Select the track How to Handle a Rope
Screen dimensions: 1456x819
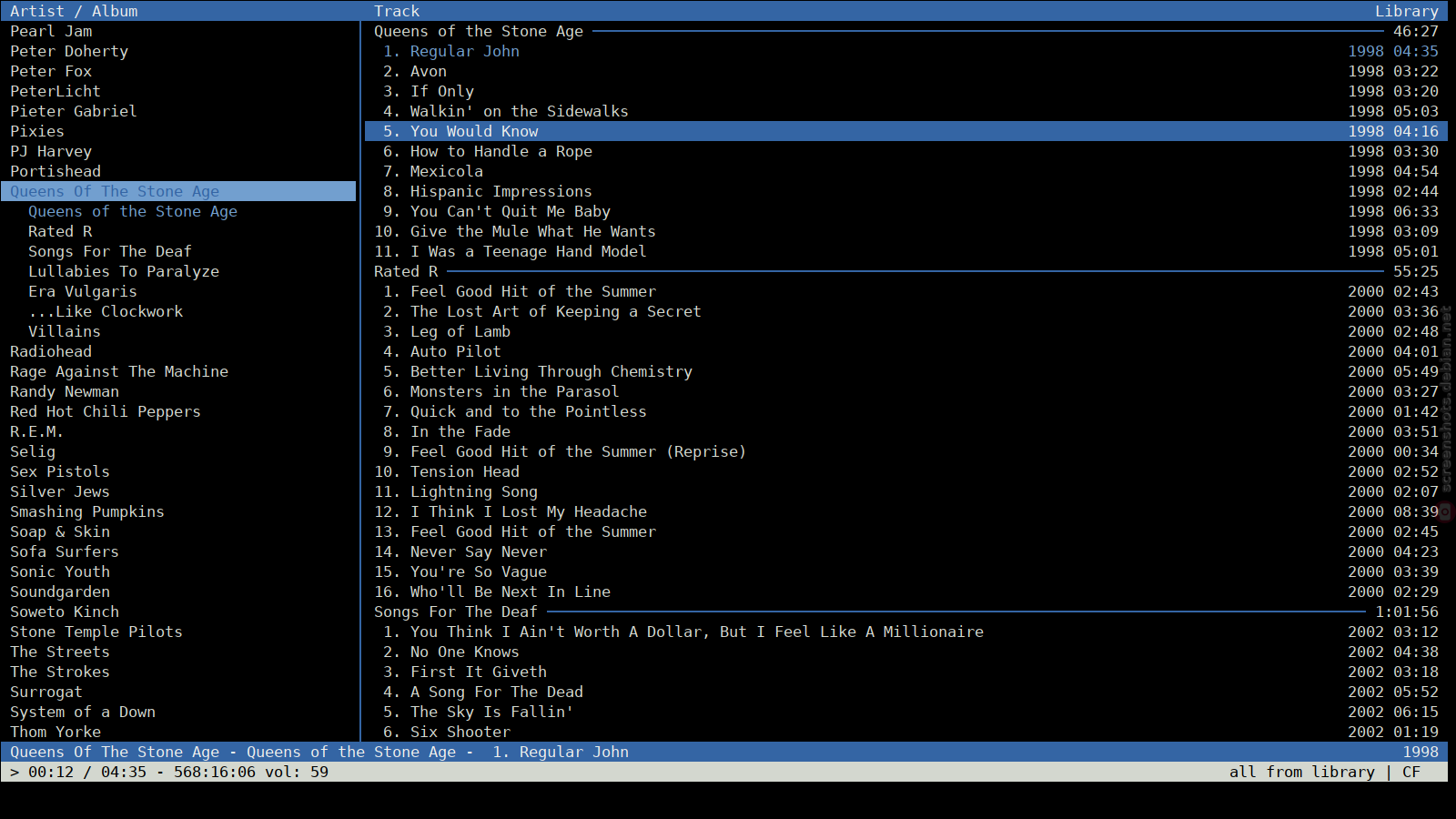(906, 151)
